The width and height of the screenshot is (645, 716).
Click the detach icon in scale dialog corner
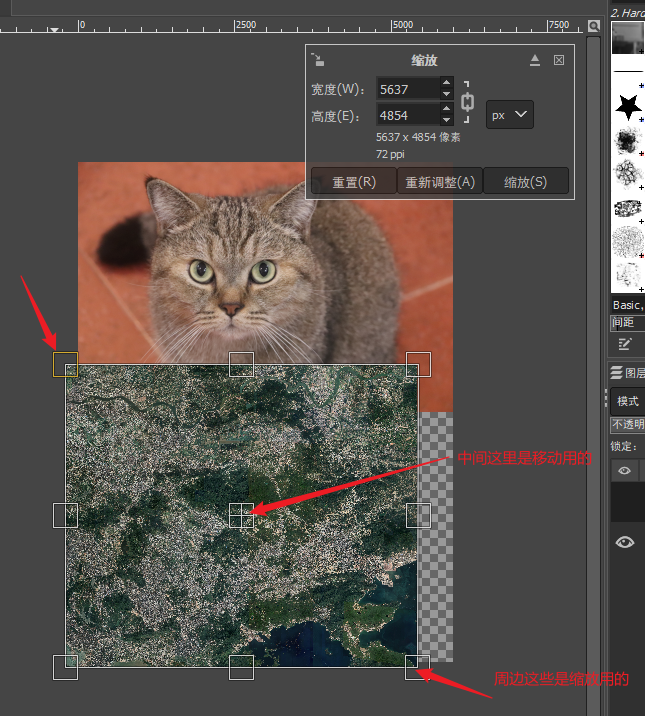[318, 60]
